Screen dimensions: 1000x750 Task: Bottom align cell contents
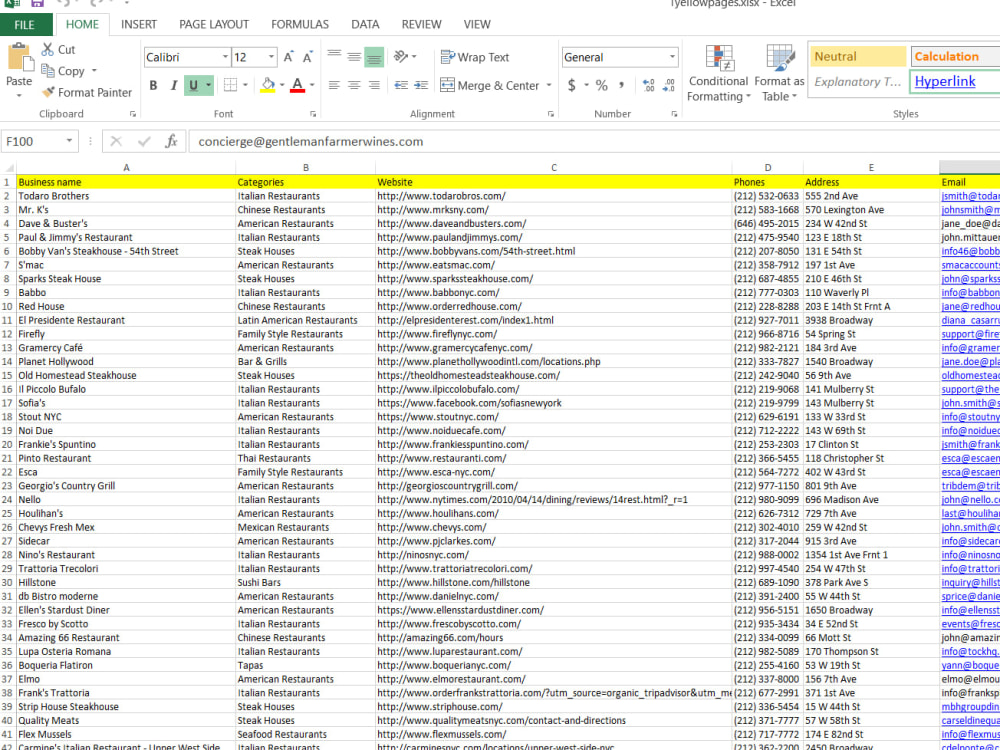pos(374,57)
